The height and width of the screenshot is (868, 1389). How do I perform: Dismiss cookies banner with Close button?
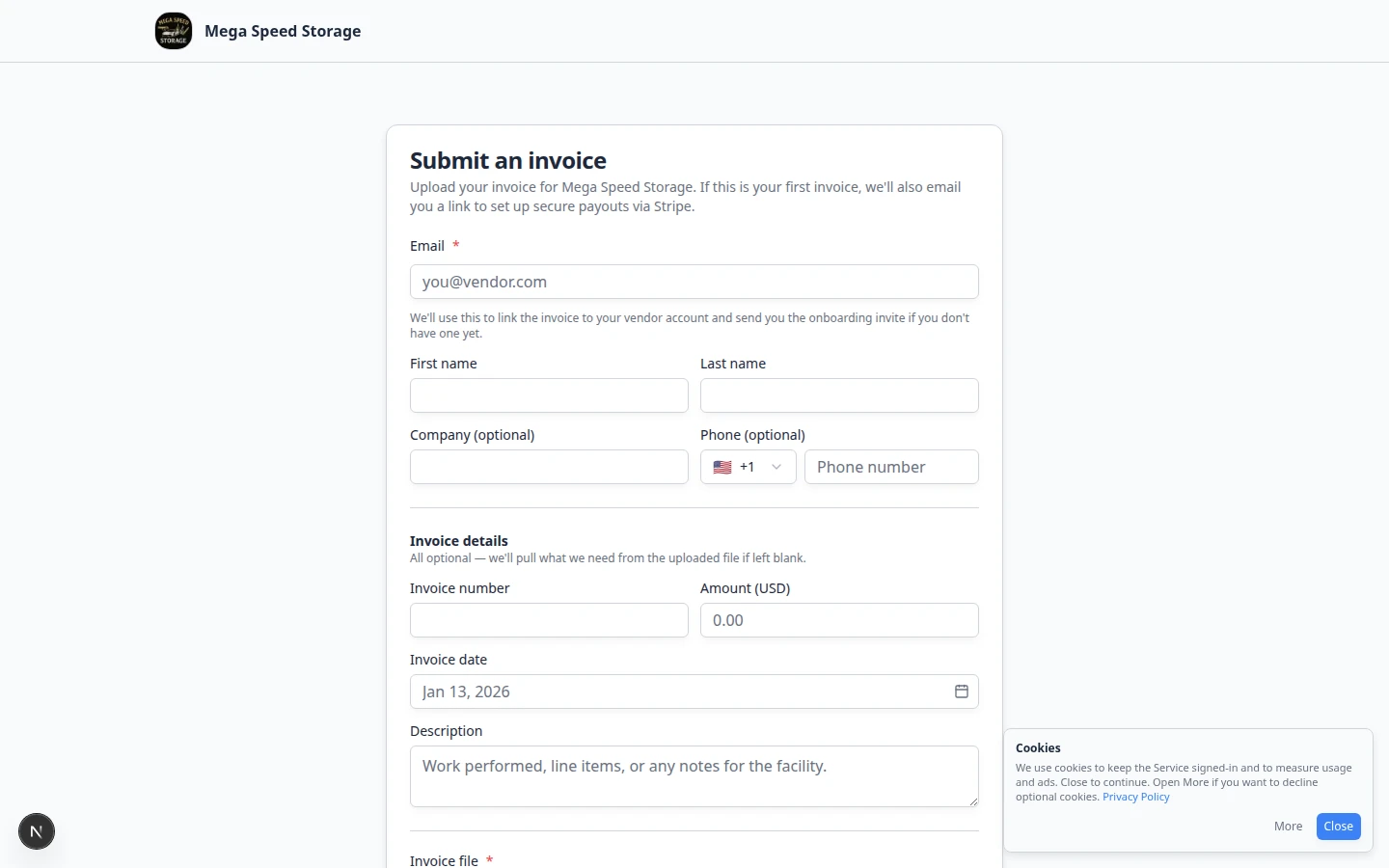pos(1338,827)
